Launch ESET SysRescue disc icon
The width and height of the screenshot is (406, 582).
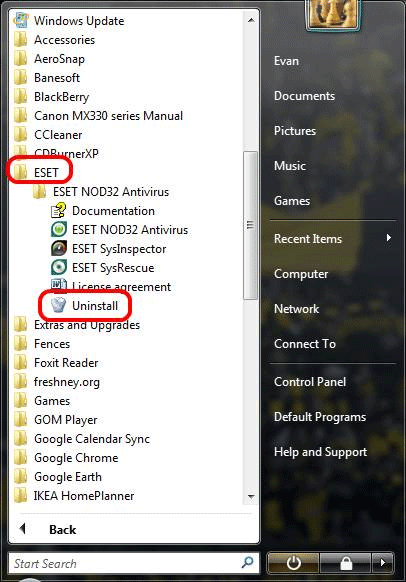click(x=59, y=267)
